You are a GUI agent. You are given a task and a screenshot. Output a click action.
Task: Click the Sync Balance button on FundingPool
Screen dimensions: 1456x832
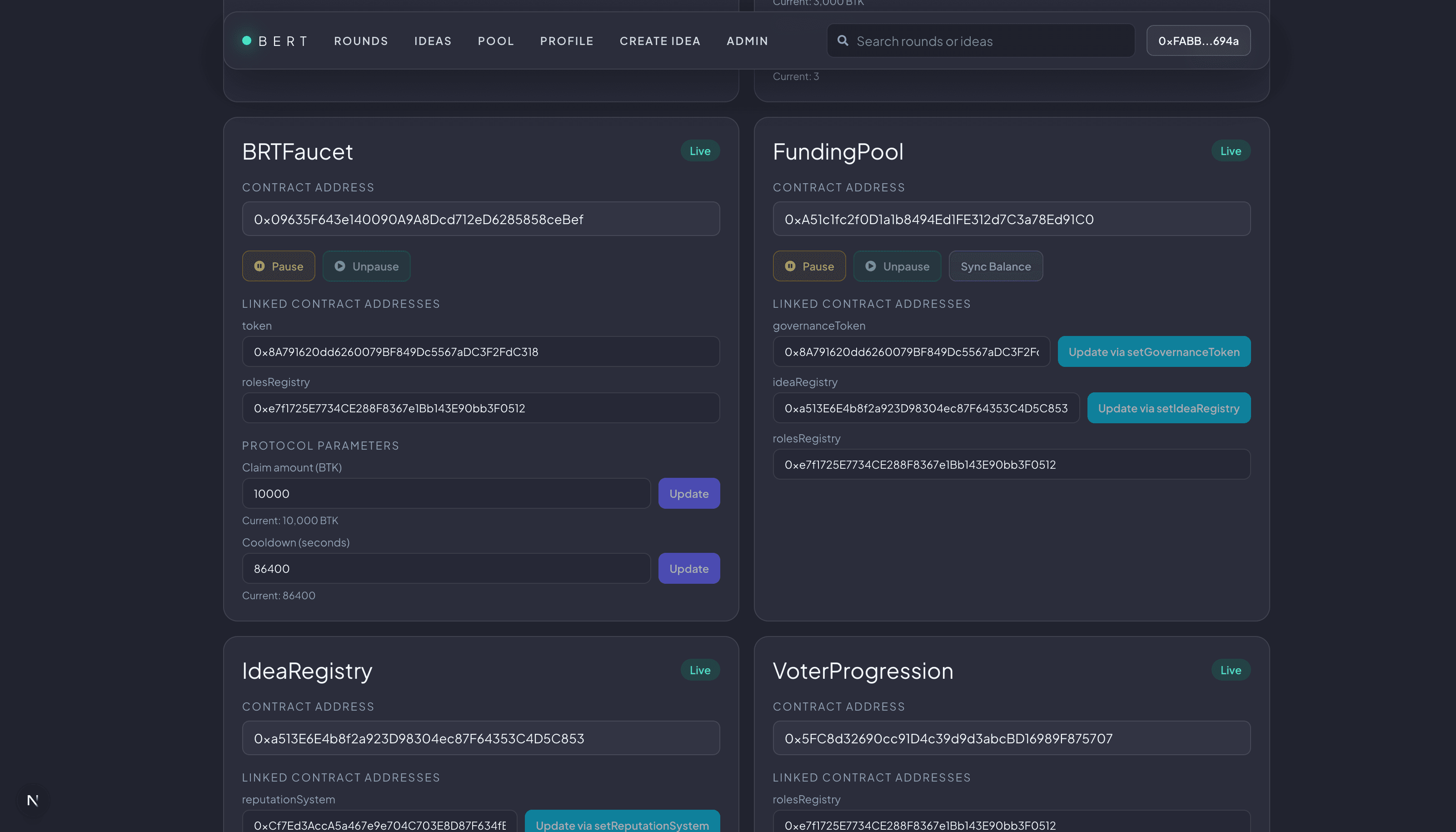[x=995, y=266]
